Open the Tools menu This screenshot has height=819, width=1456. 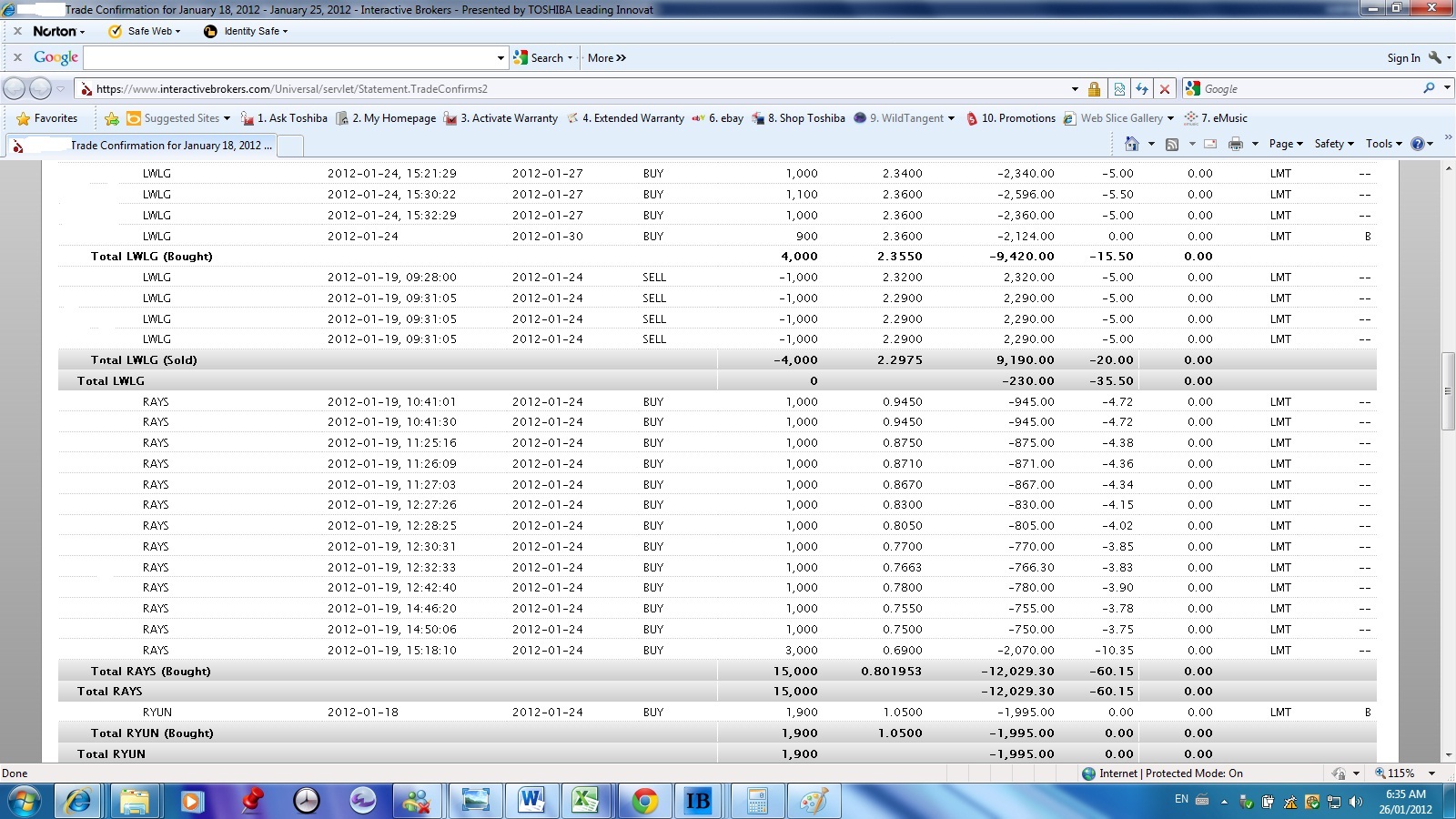(1385, 144)
